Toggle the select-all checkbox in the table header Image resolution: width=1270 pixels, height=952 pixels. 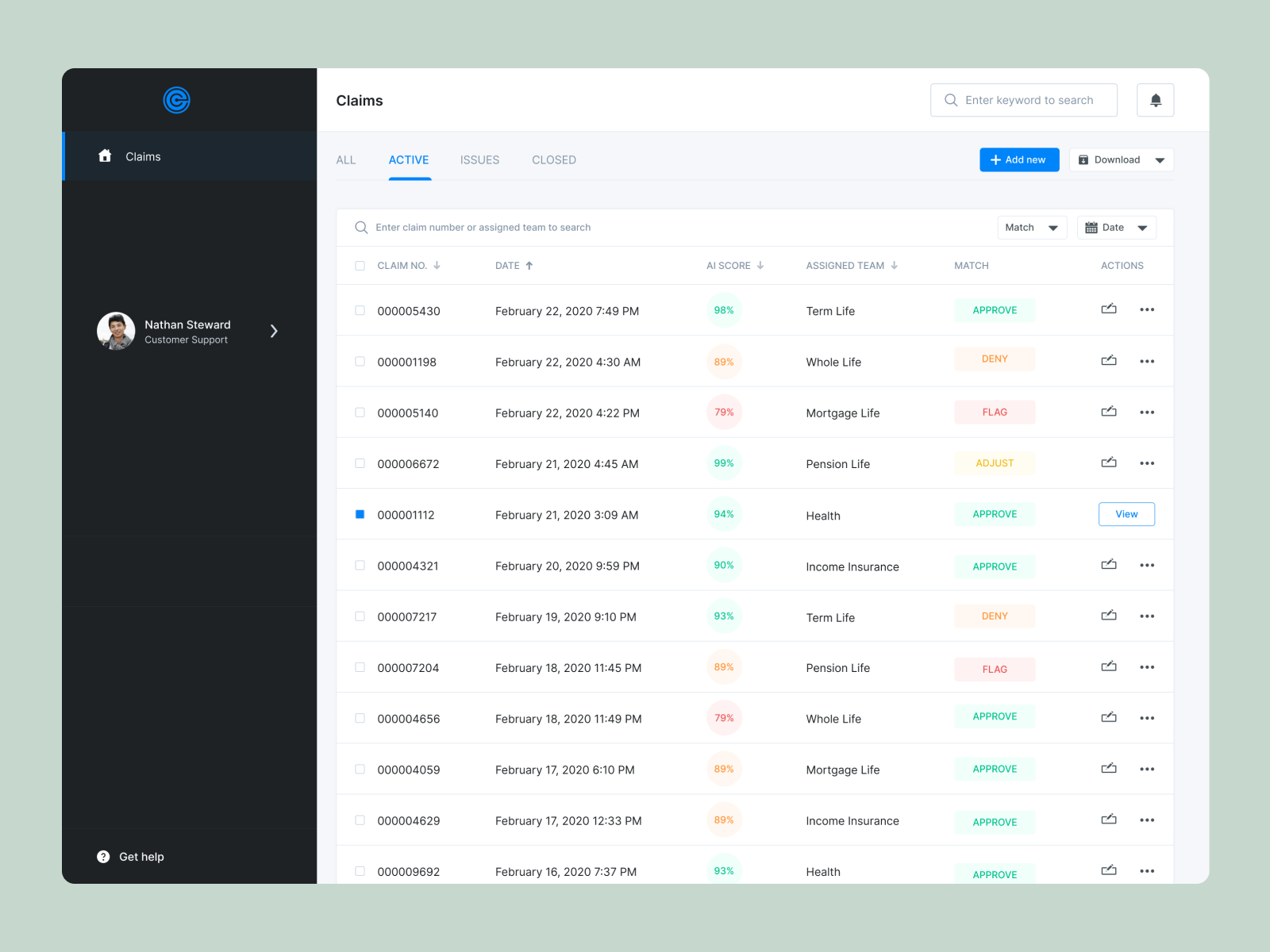coord(360,265)
